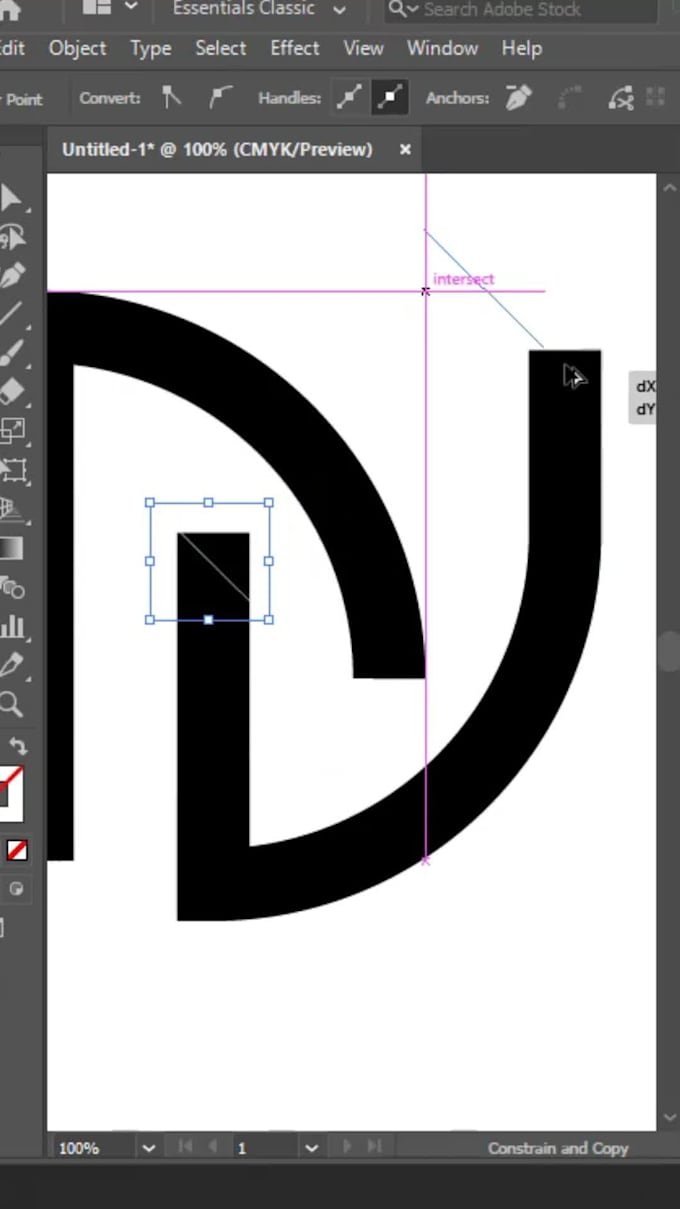Open the Essentials Classic workspace switcher

point(259,9)
